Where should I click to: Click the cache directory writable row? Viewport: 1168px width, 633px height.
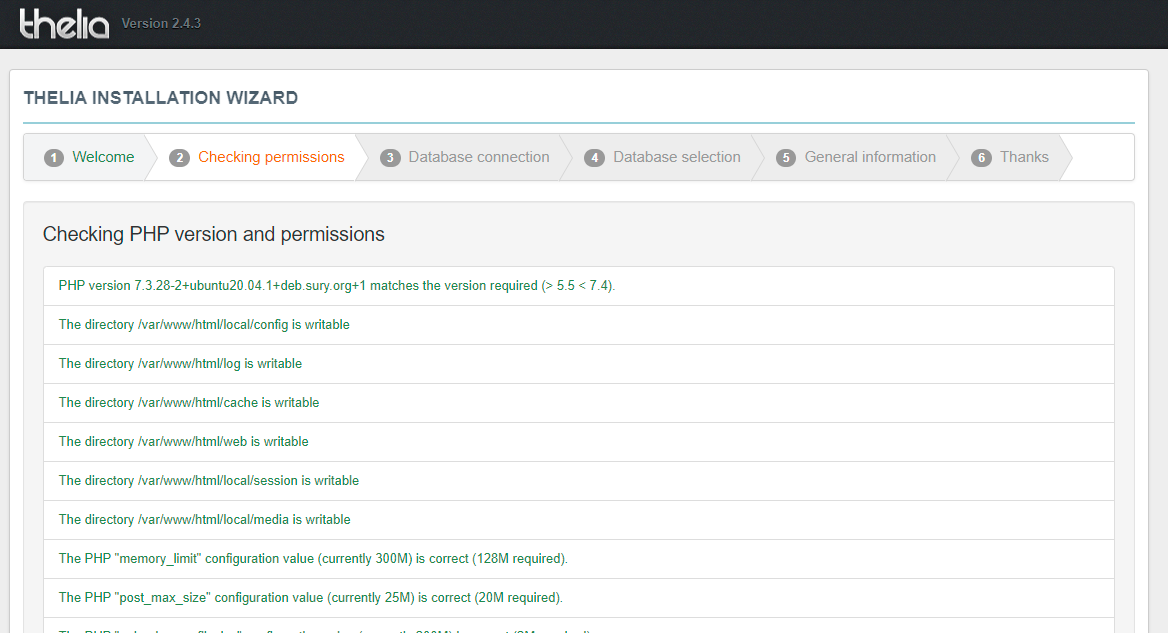pyautogui.click(x=578, y=403)
